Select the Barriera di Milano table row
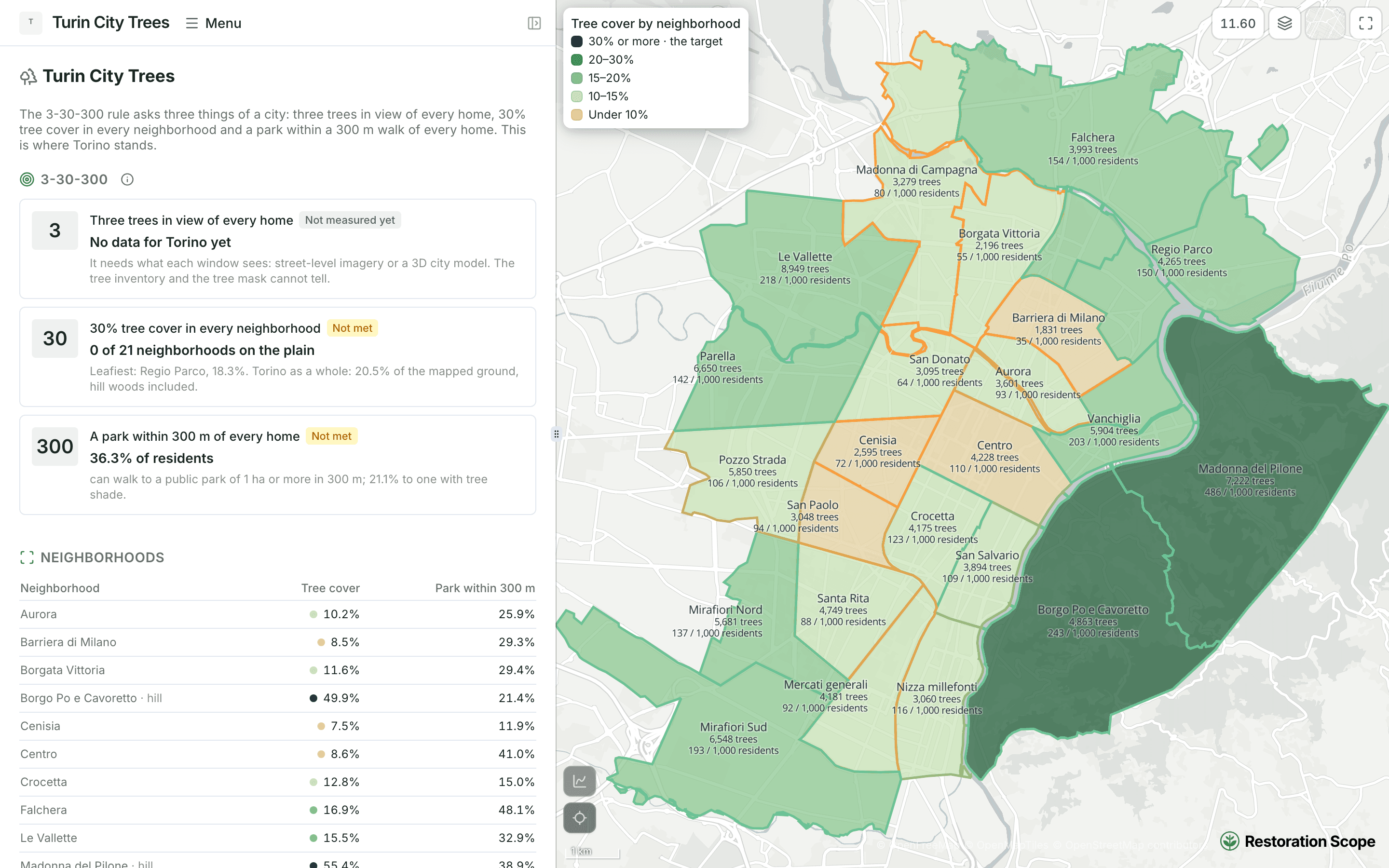Screen dimensions: 1389x868 277,642
